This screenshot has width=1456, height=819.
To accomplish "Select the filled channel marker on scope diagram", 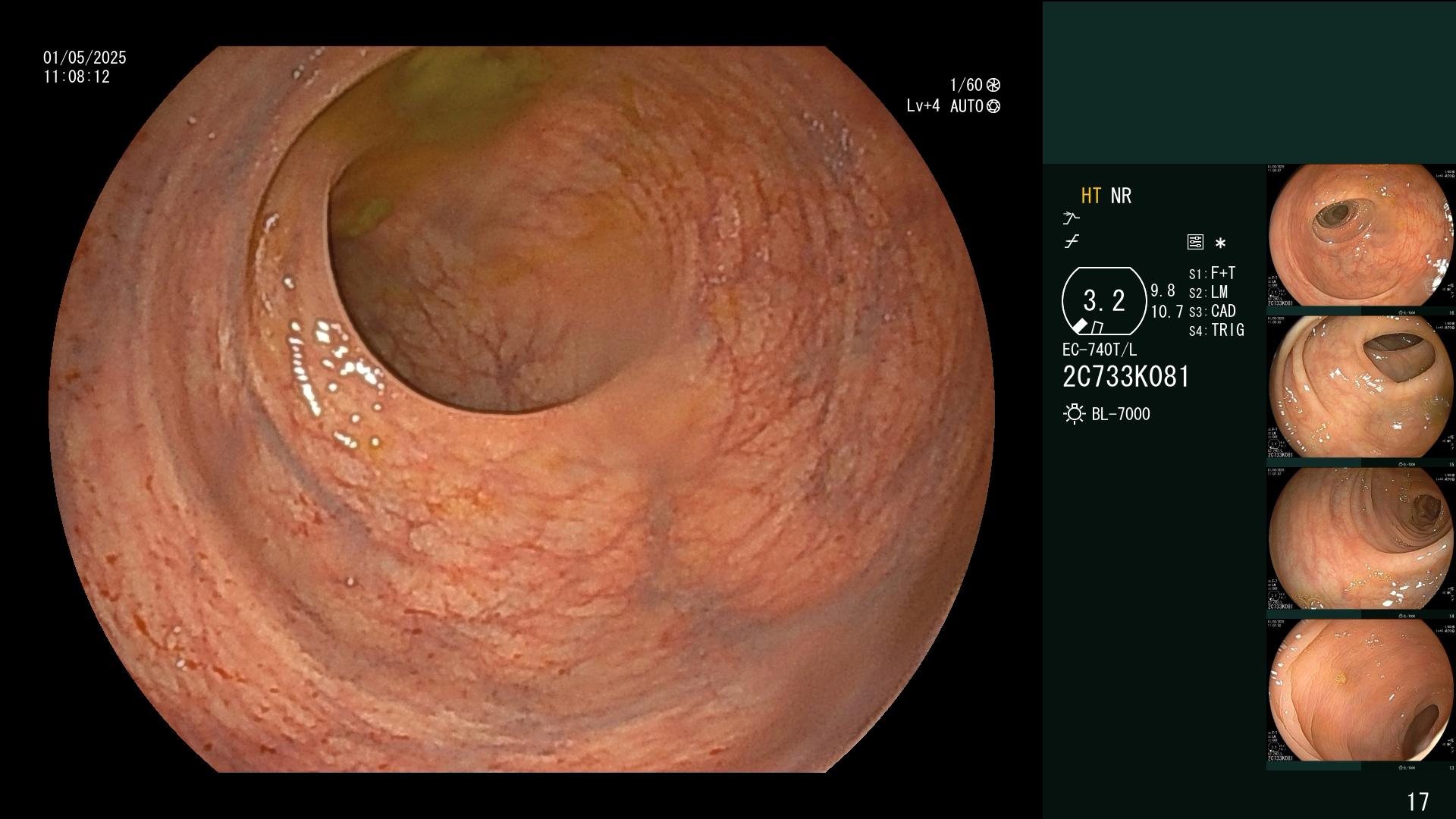I will coord(1080,326).
